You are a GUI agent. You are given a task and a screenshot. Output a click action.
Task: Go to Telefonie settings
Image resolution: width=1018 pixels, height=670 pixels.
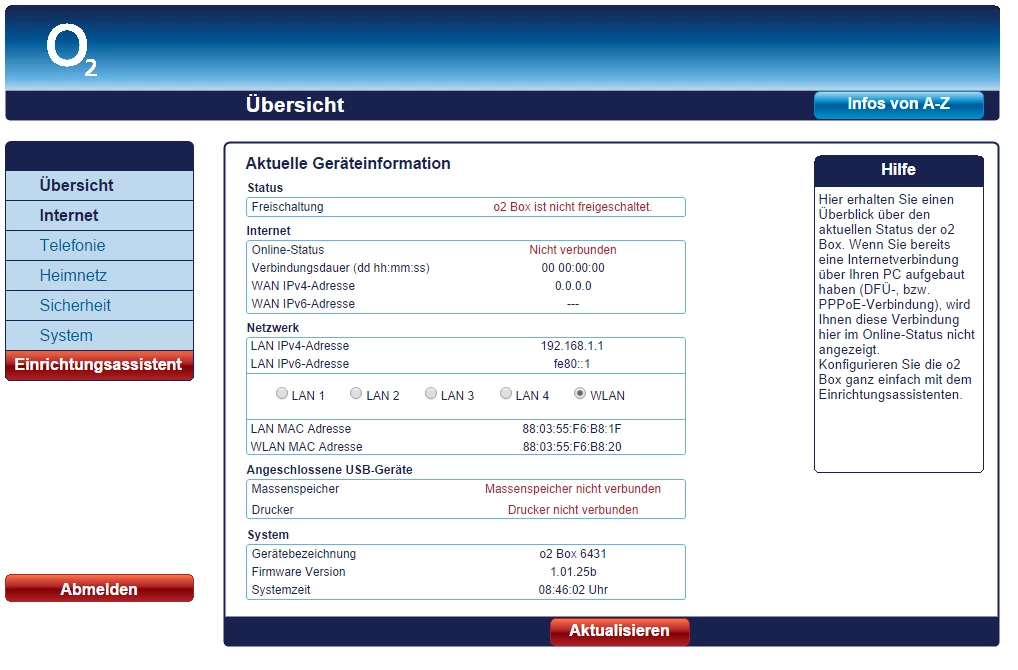[99, 245]
